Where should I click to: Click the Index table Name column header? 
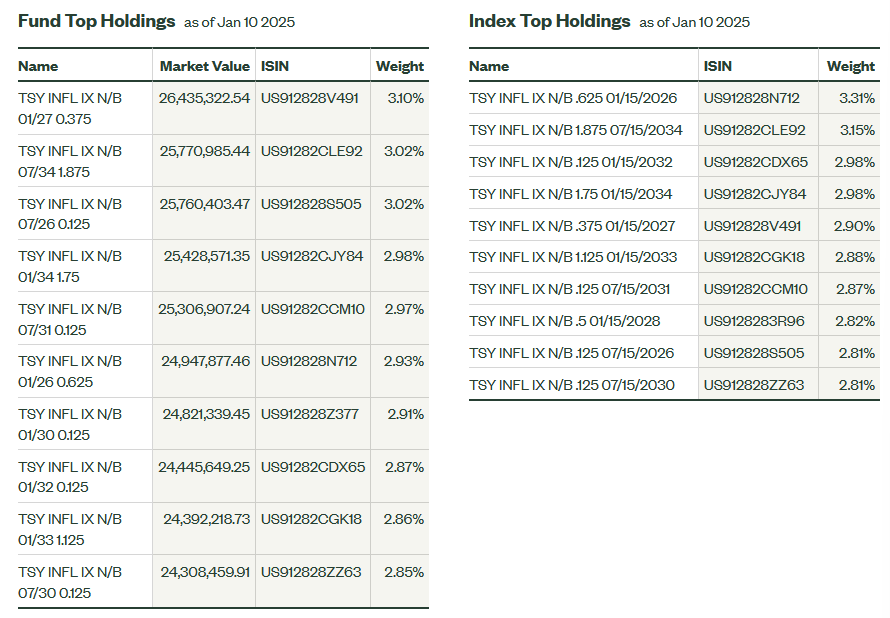click(489, 66)
